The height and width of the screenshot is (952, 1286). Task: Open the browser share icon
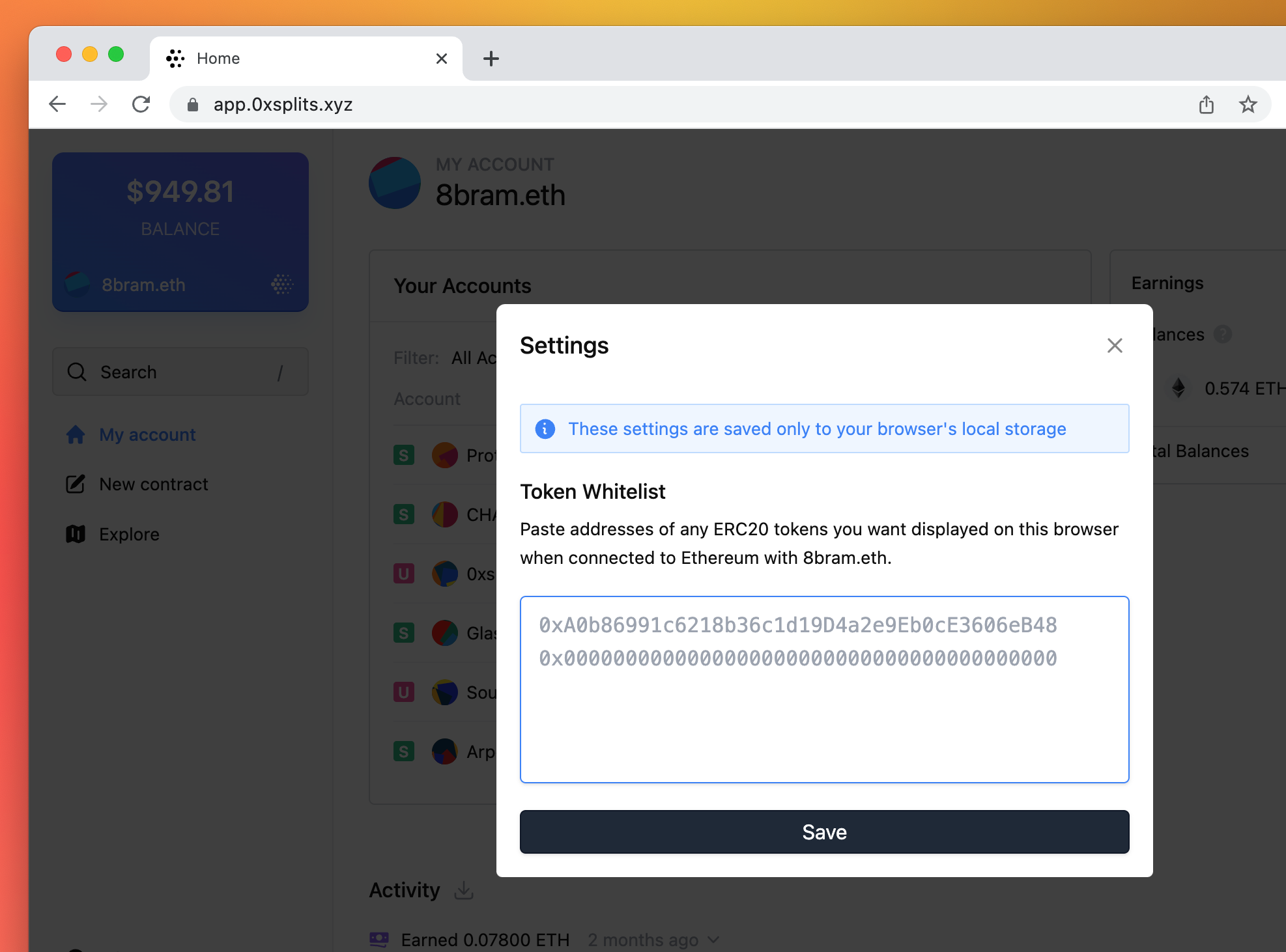[1206, 104]
